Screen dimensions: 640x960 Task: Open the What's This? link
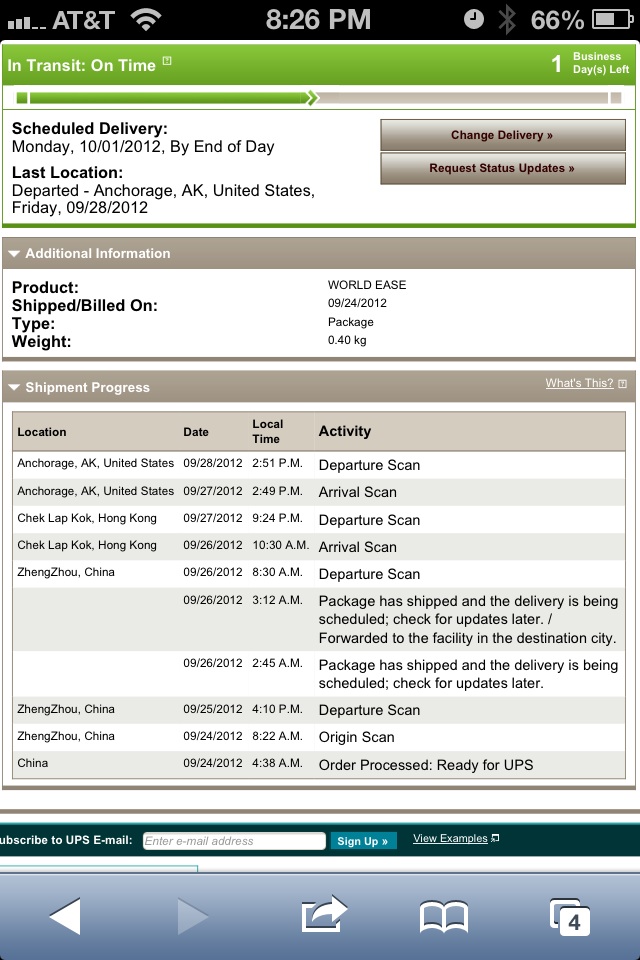(x=579, y=383)
